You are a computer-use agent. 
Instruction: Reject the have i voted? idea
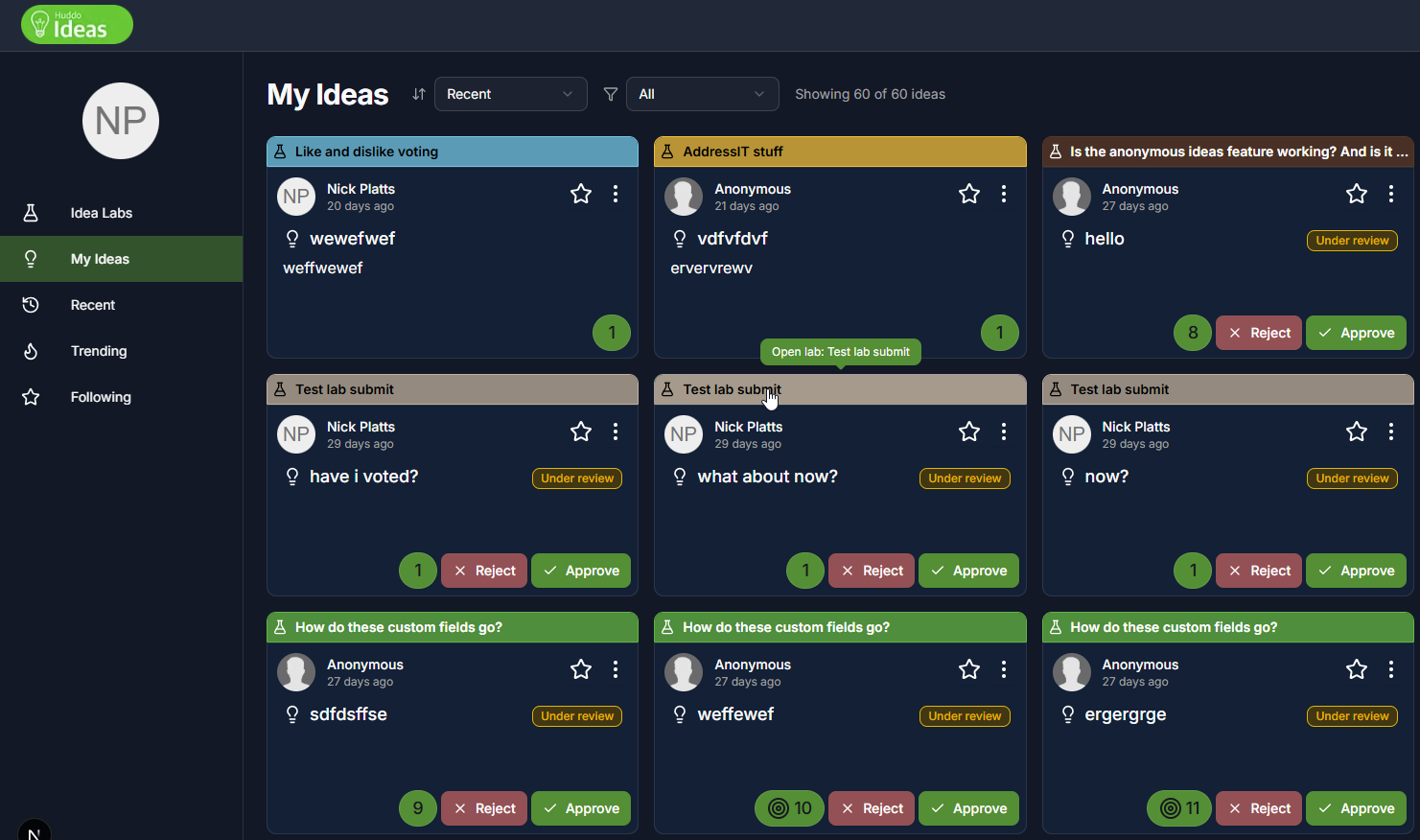(484, 571)
